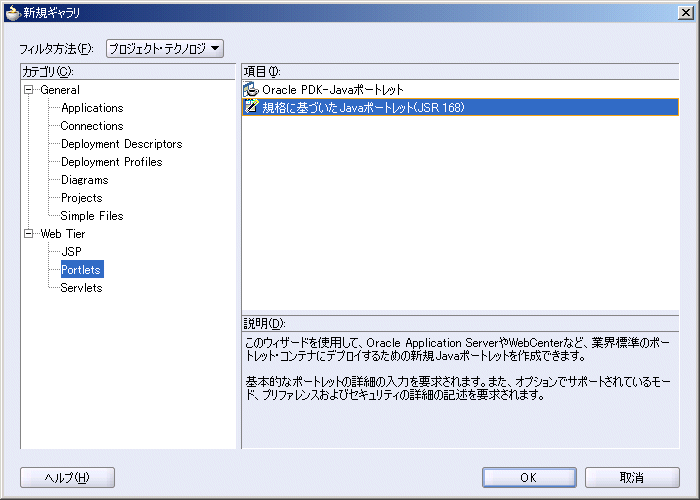Open the フィルタ方法 dropdown

[165, 48]
